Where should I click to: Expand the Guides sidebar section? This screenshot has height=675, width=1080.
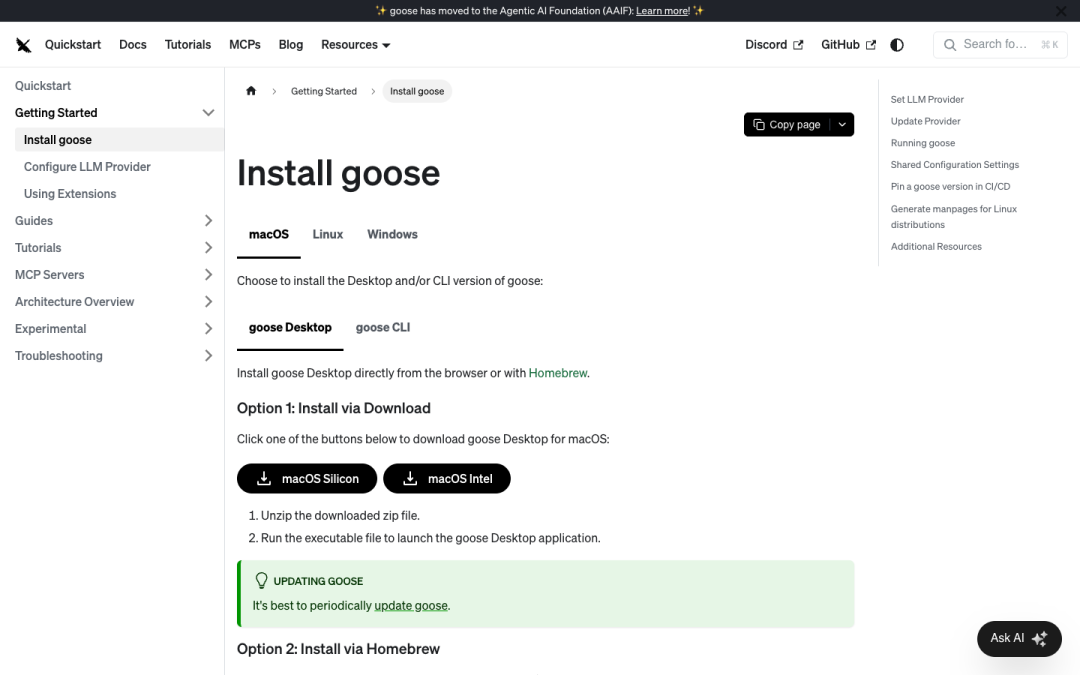pos(208,220)
